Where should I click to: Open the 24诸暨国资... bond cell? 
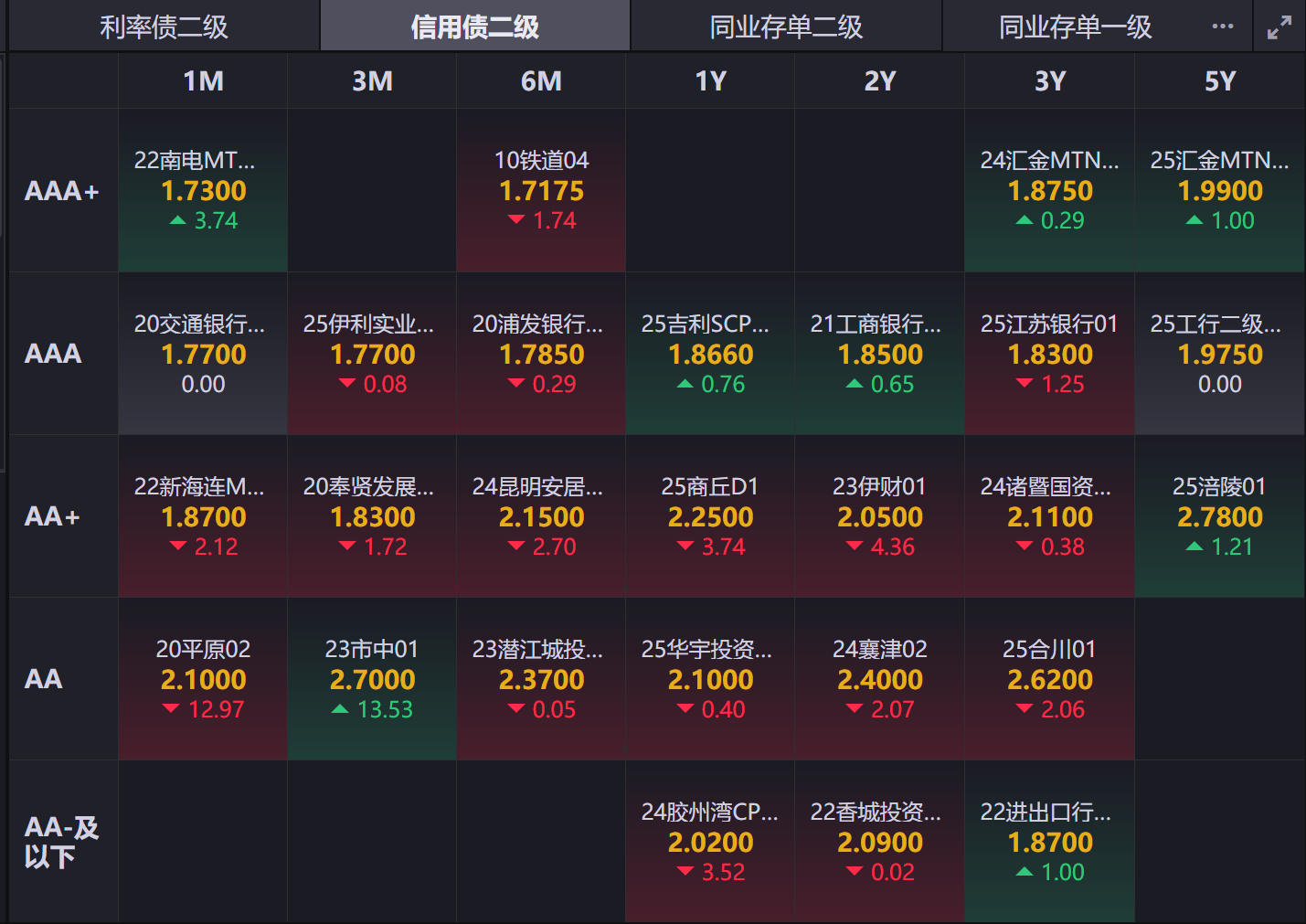coord(1050,516)
